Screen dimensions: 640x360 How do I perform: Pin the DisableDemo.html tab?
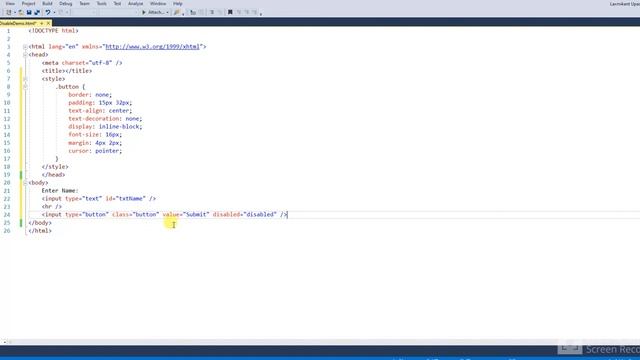42,23
